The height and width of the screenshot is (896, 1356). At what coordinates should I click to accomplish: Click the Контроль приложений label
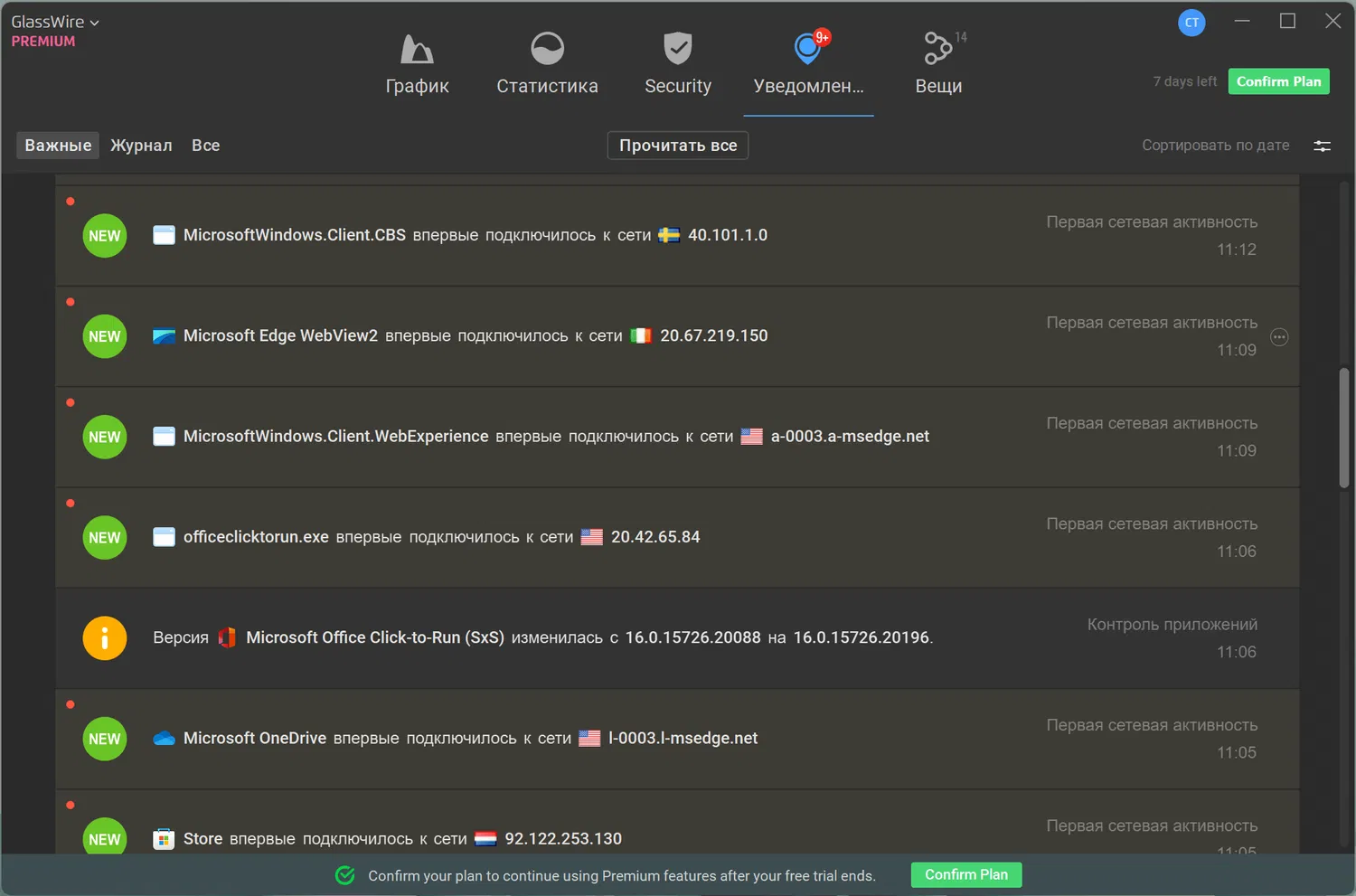pyautogui.click(x=1172, y=625)
